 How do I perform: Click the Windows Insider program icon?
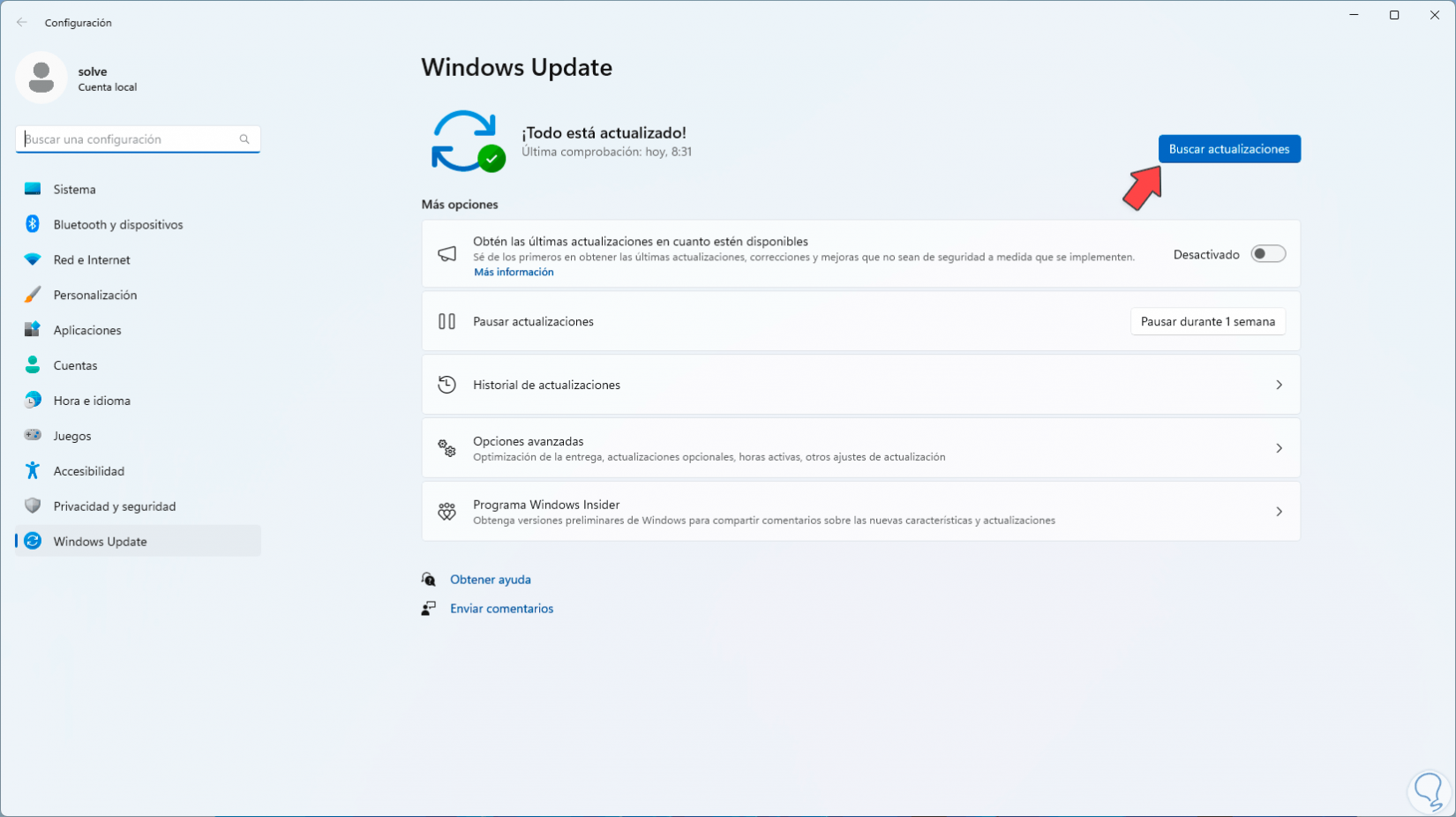tap(447, 512)
